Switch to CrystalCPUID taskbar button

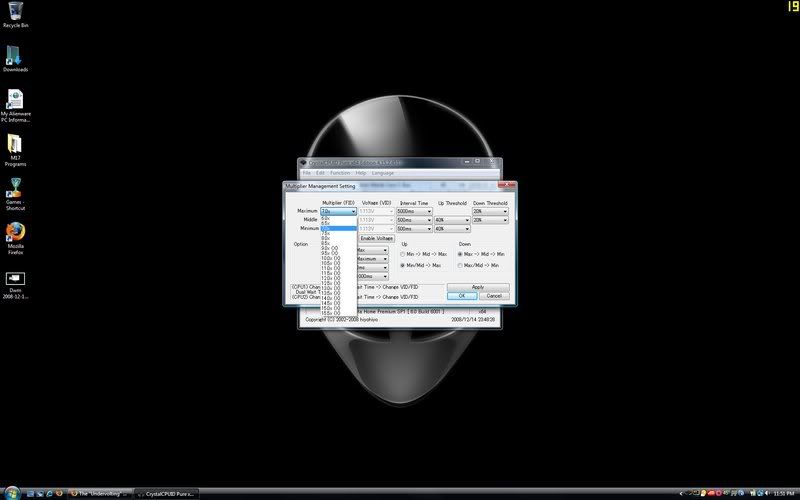click(166, 494)
